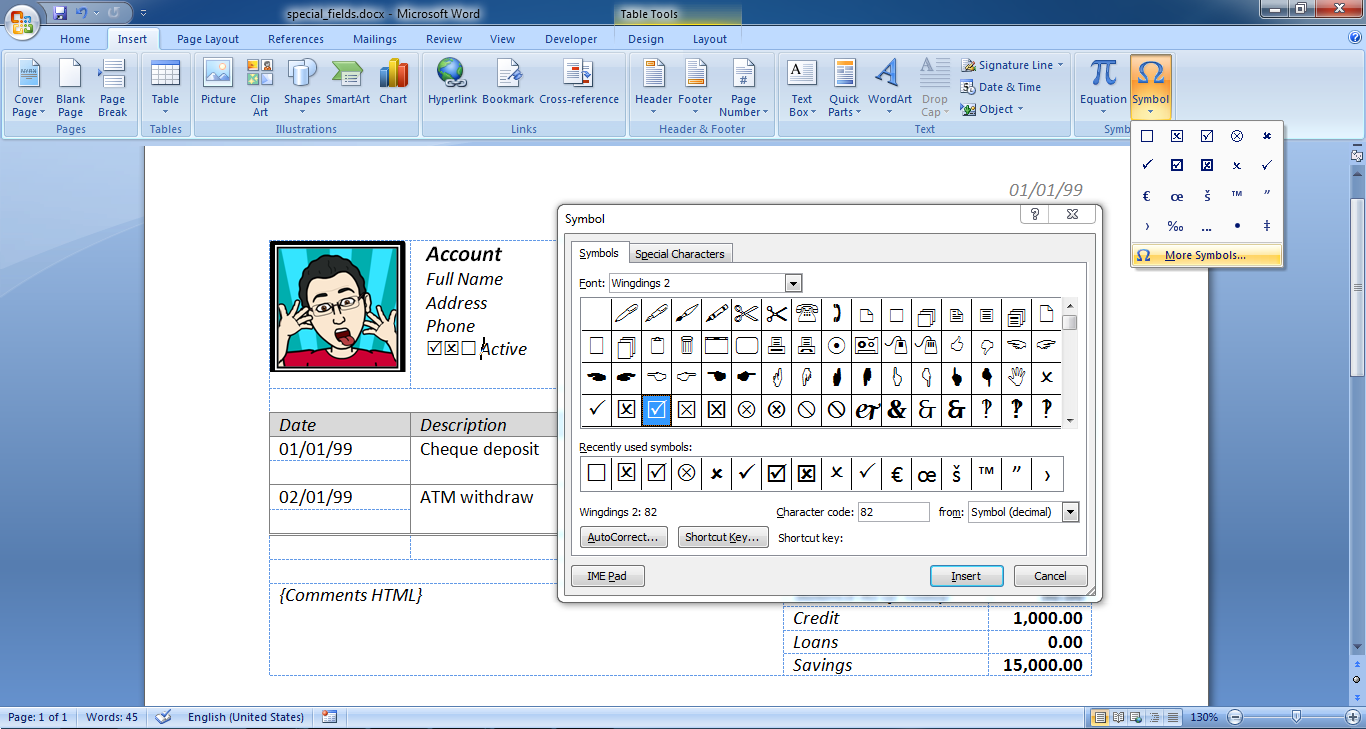1366x729 pixels.
Task: Choose More Symbols menu entry
Action: [x=1206, y=256]
